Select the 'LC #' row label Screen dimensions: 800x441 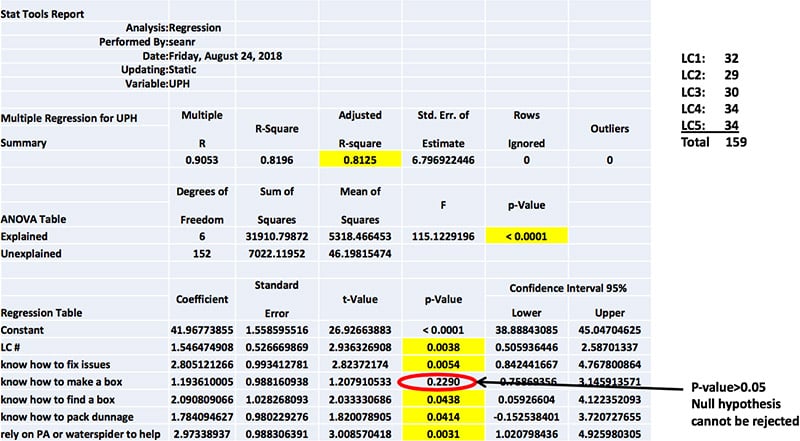tap(10, 348)
